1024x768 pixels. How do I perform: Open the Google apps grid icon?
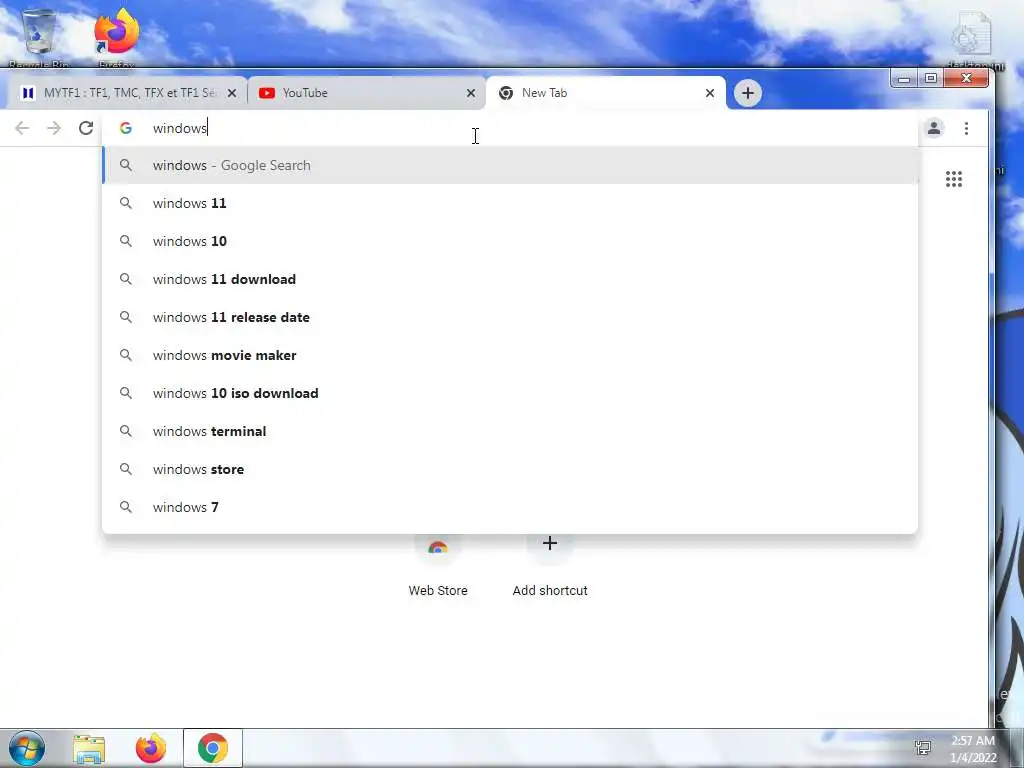(953, 179)
